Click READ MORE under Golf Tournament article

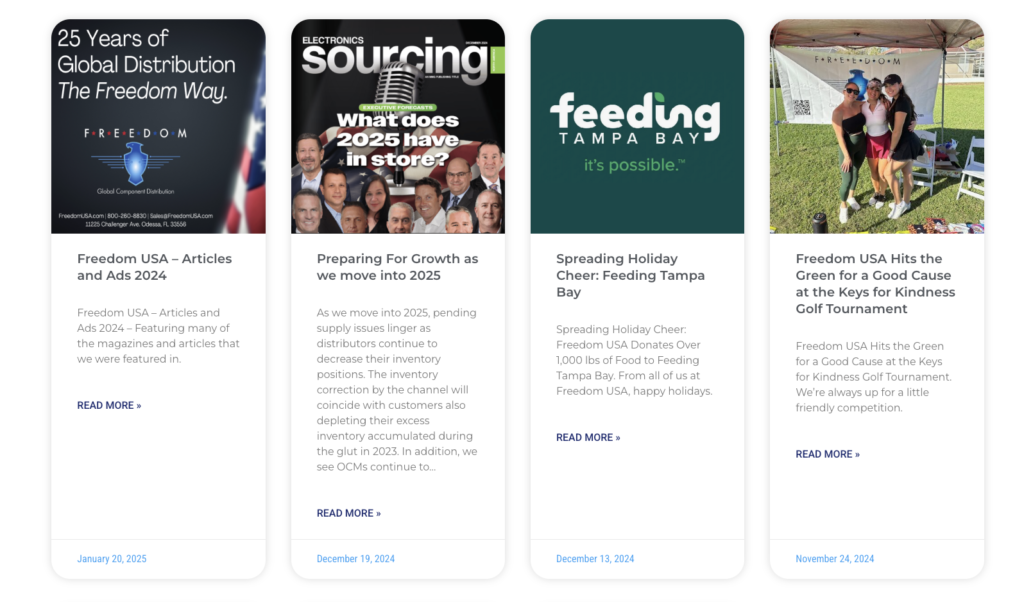(x=827, y=454)
